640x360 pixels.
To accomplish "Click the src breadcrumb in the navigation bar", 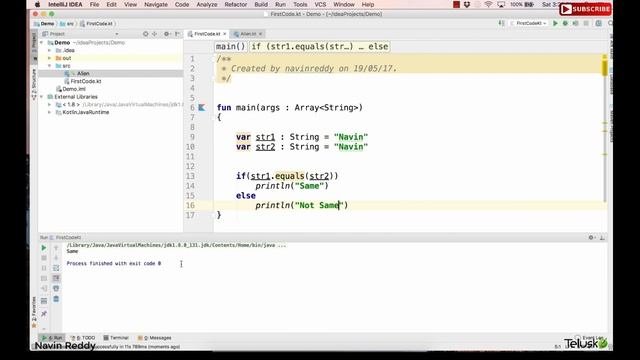I will (x=67, y=24).
